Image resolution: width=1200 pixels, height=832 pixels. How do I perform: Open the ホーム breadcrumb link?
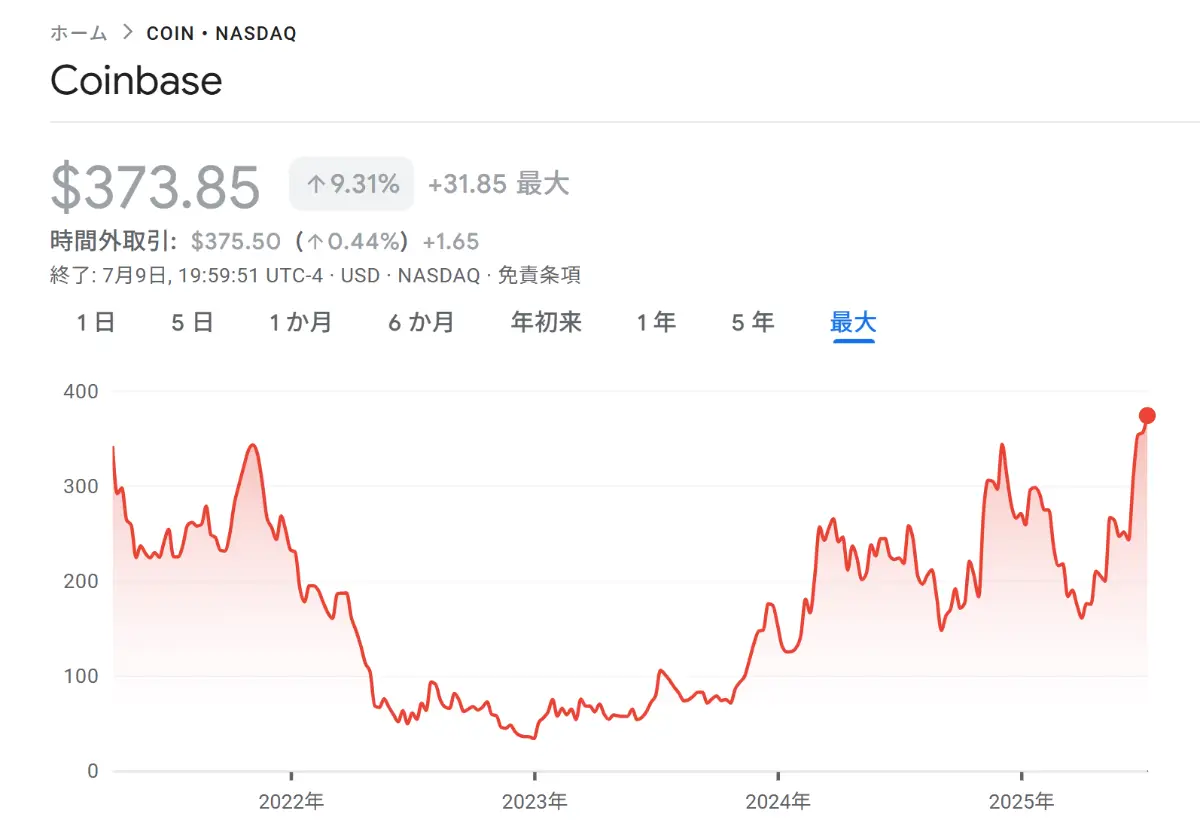click(79, 33)
